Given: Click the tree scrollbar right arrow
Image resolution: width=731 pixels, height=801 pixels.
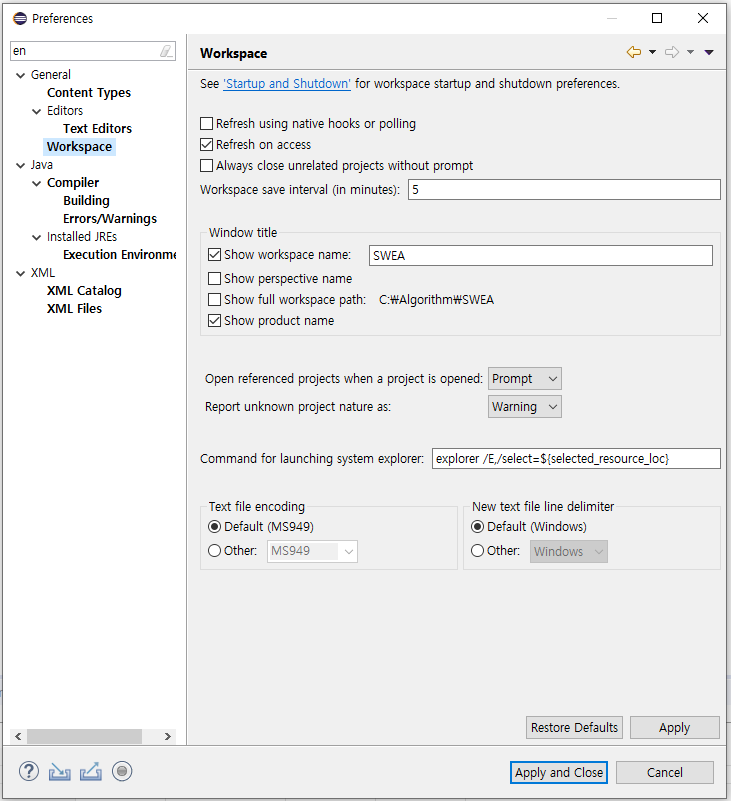Looking at the screenshot, I should [x=168, y=736].
